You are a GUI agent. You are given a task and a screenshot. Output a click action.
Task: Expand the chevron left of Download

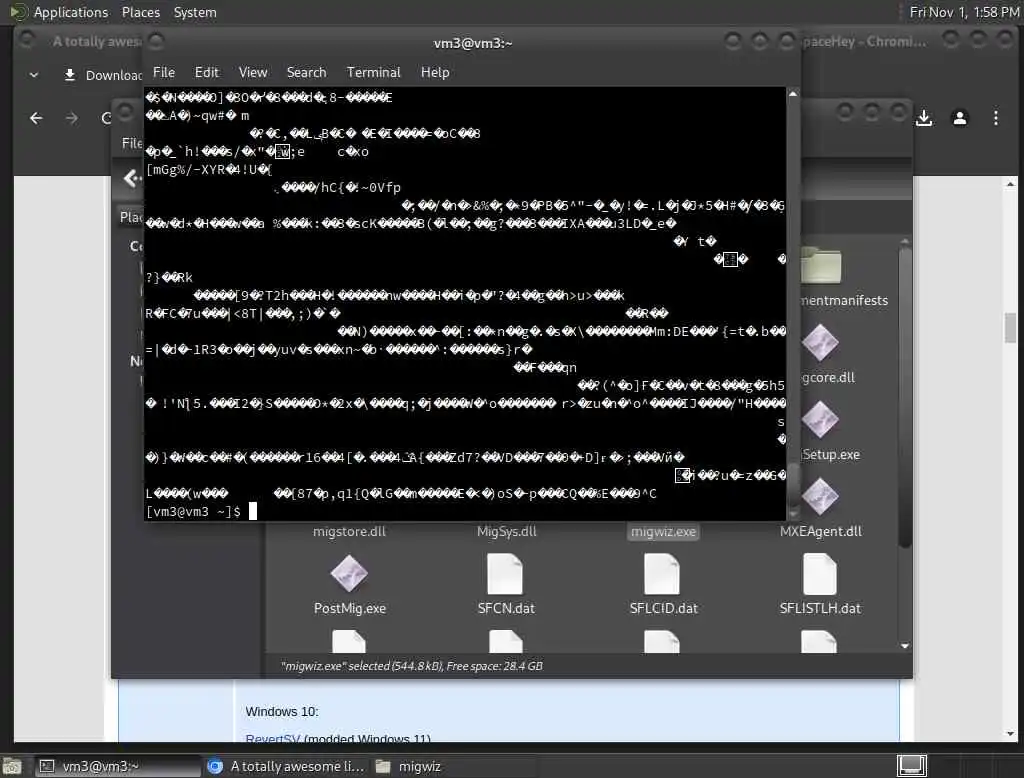pos(34,75)
